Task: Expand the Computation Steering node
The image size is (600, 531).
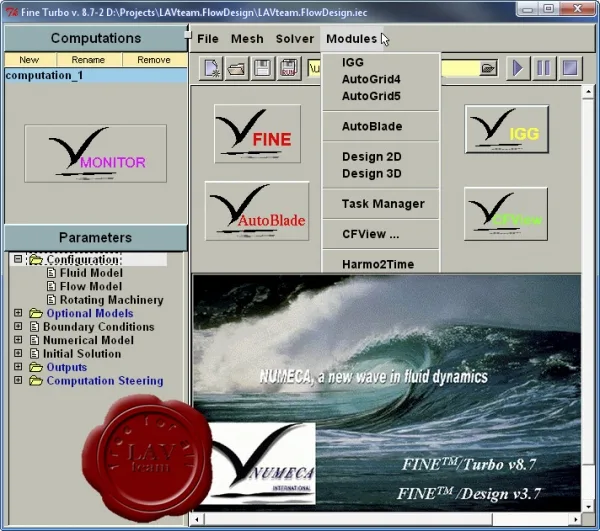Action: coord(18,380)
